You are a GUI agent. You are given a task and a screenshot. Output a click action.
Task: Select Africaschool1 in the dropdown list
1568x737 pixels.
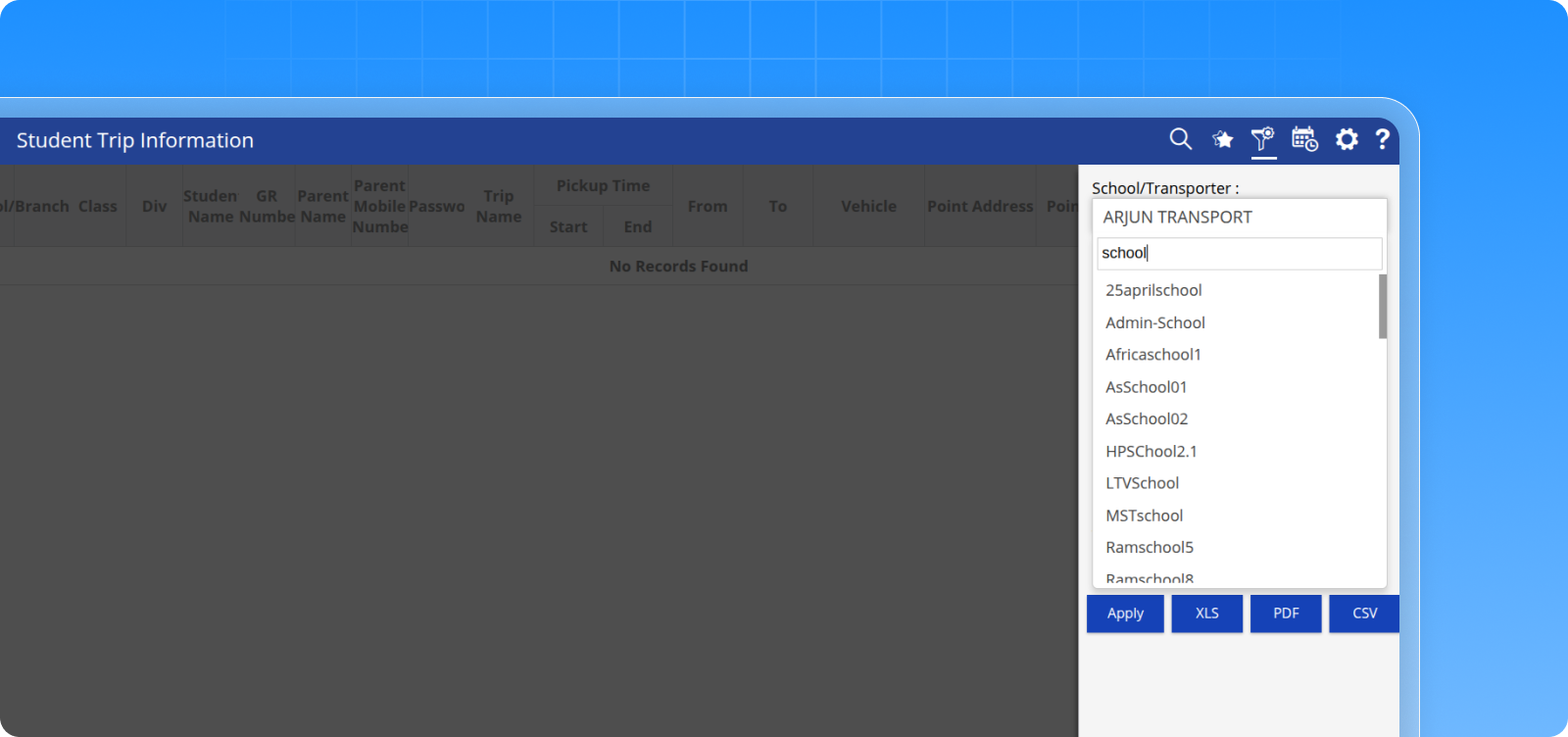1153,355
